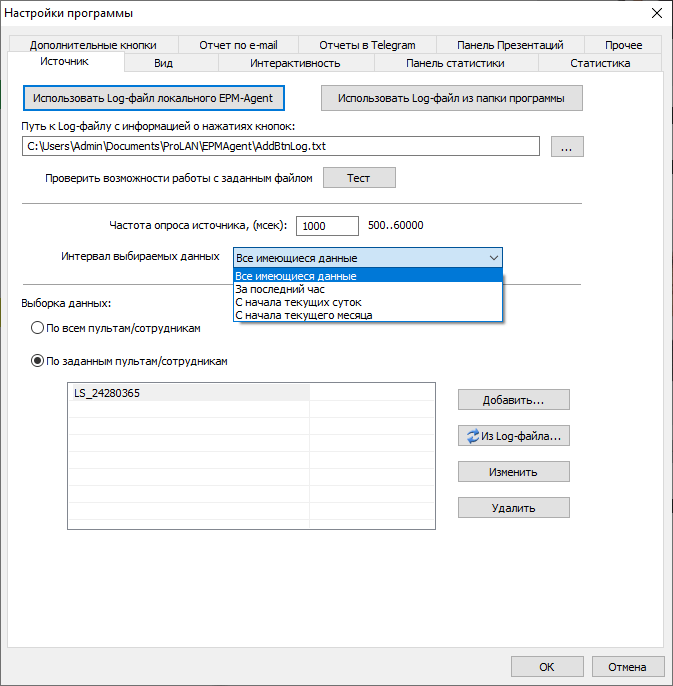The height and width of the screenshot is (686, 673).
Task: Collapse the Интервал выбираемых данных dropdown arrow
Action: point(493,258)
